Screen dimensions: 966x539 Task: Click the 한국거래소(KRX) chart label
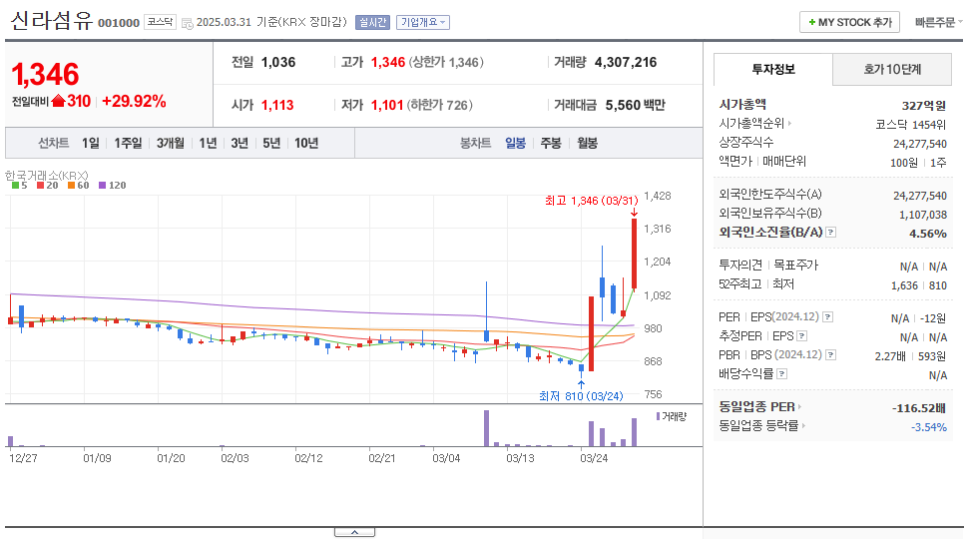pyautogui.click(x=47, y=176)
